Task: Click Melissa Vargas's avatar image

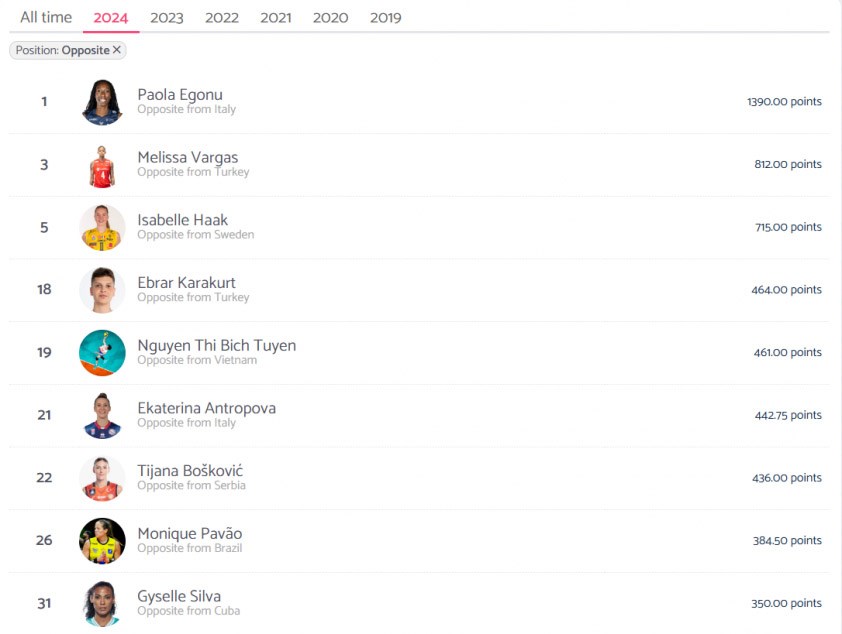Action: point(102,165)
